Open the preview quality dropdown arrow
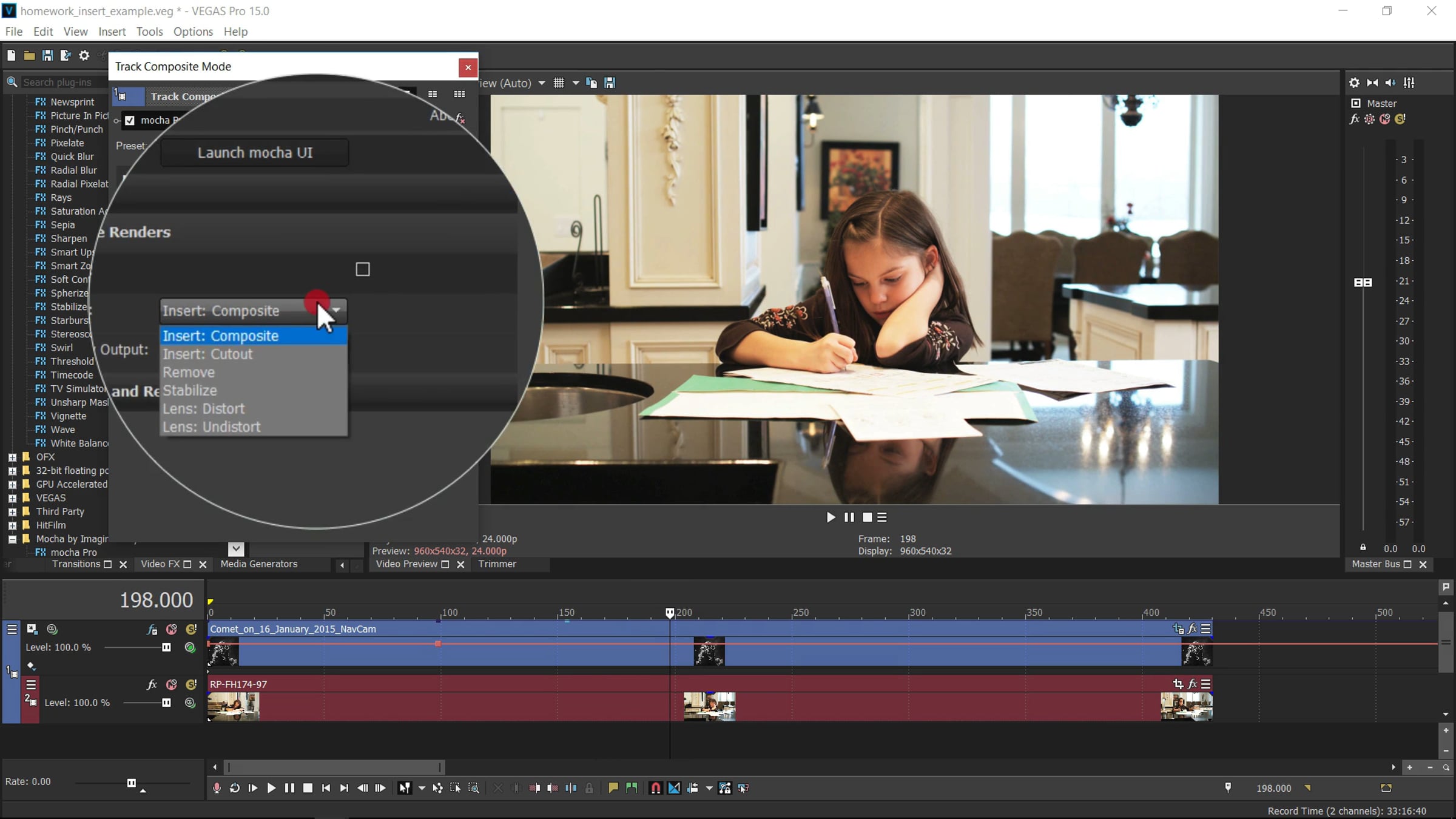The width and height of the screenshot is (1456, 819). [x=542, y=83]
